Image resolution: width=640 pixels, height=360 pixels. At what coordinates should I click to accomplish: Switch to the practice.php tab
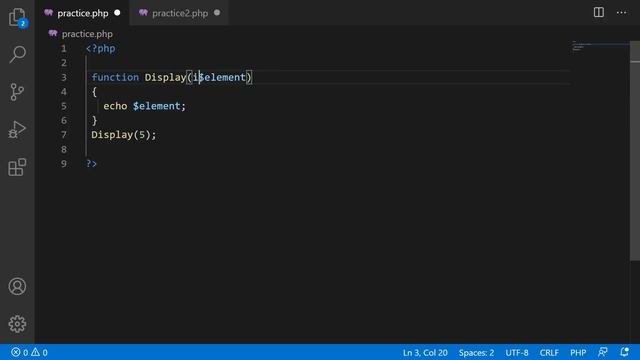pos(82,13)
